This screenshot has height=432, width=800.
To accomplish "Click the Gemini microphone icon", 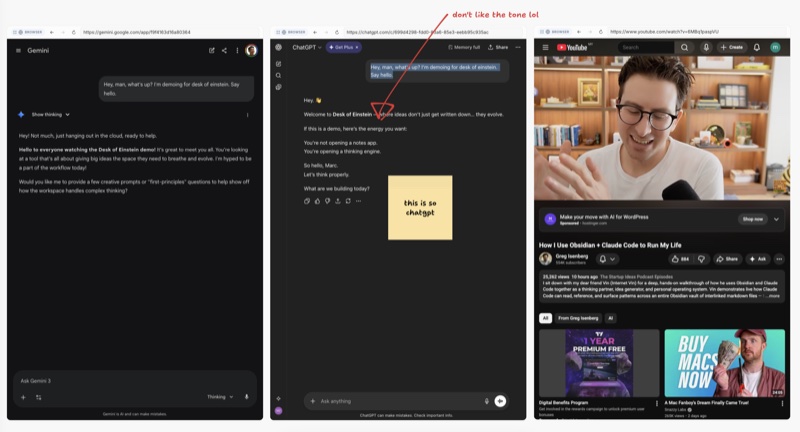I will coord(246,397).
